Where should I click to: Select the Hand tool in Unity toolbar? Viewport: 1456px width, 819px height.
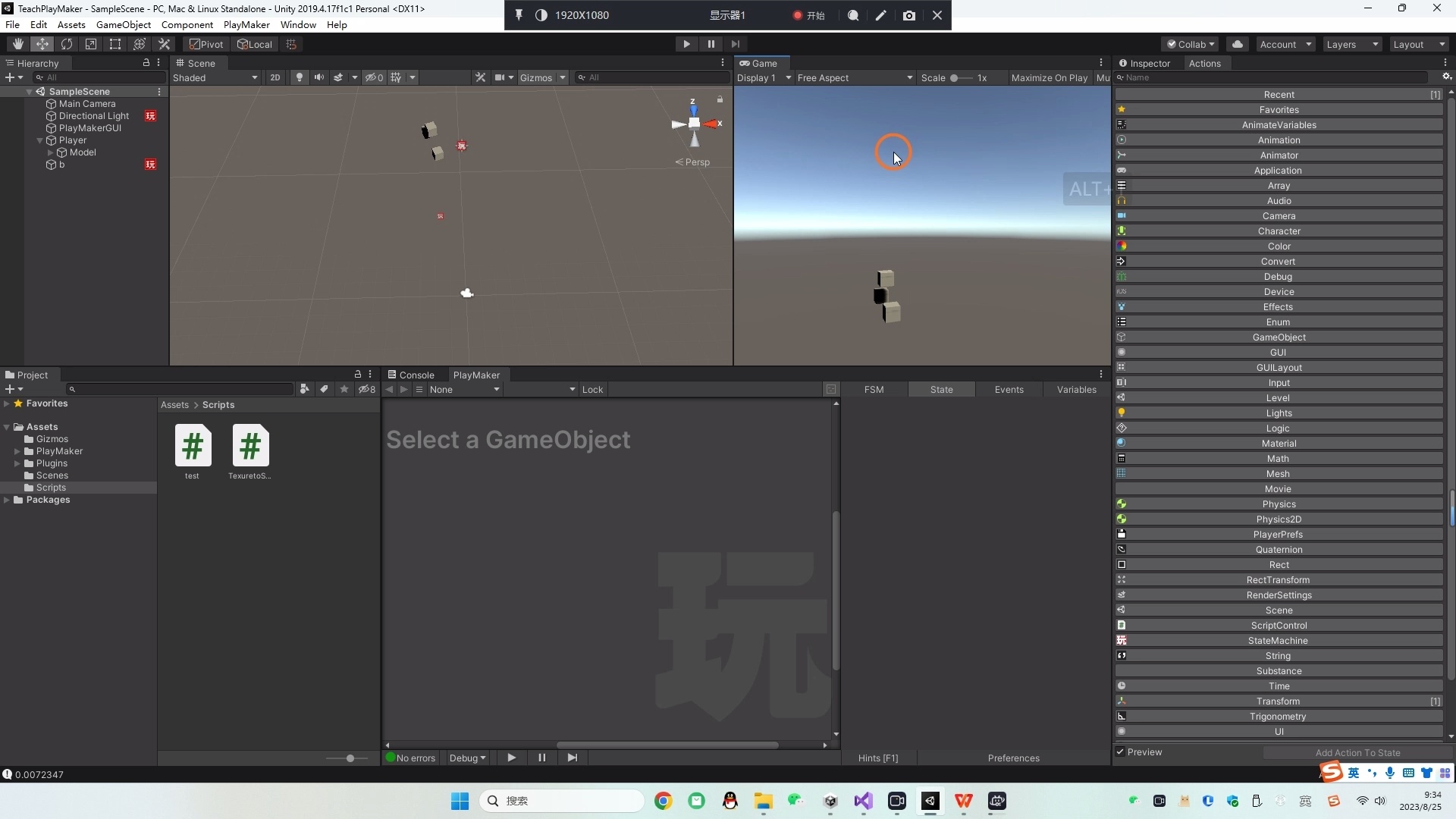click(x=17, y=44)
